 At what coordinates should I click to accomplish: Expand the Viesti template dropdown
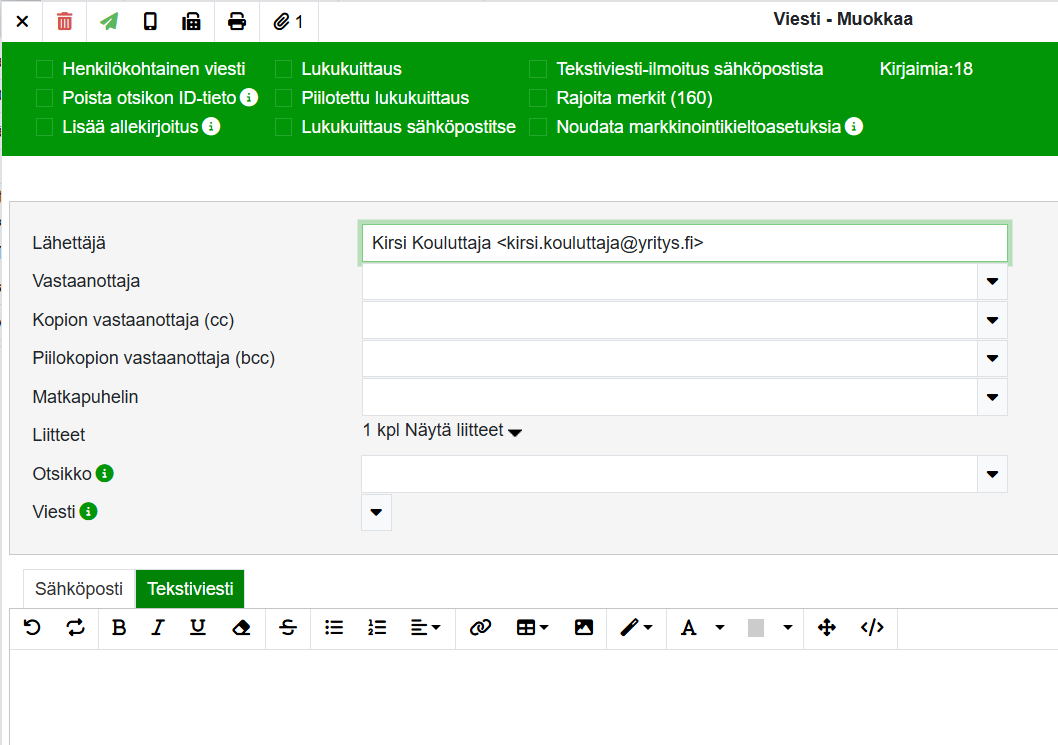376,512
